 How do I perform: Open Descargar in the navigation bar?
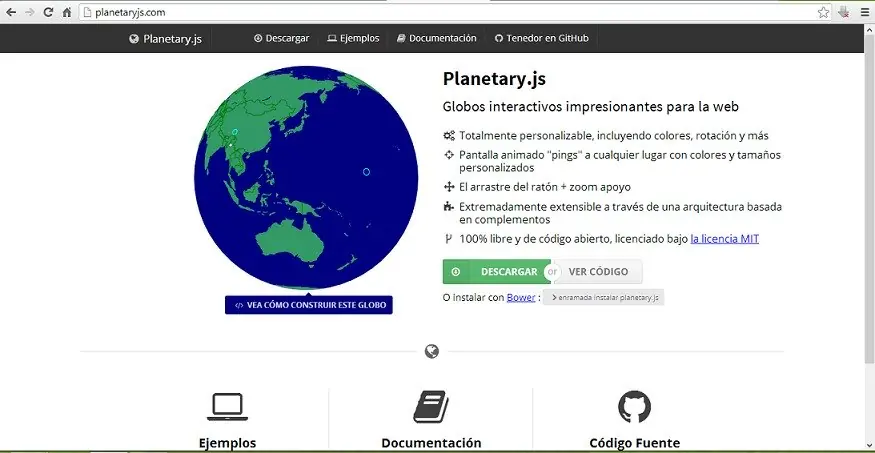tap(281, 38)
